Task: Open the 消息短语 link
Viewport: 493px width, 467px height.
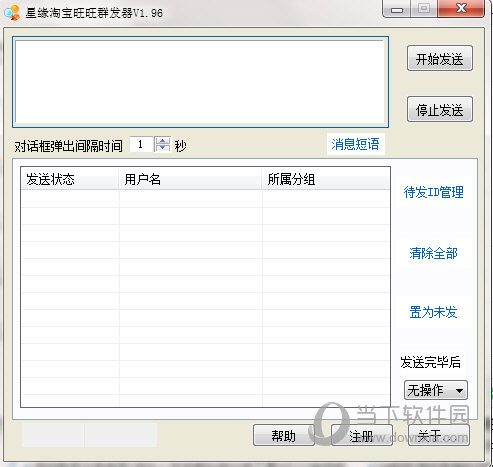Action: pyautogui.click(x=355, y=144)
